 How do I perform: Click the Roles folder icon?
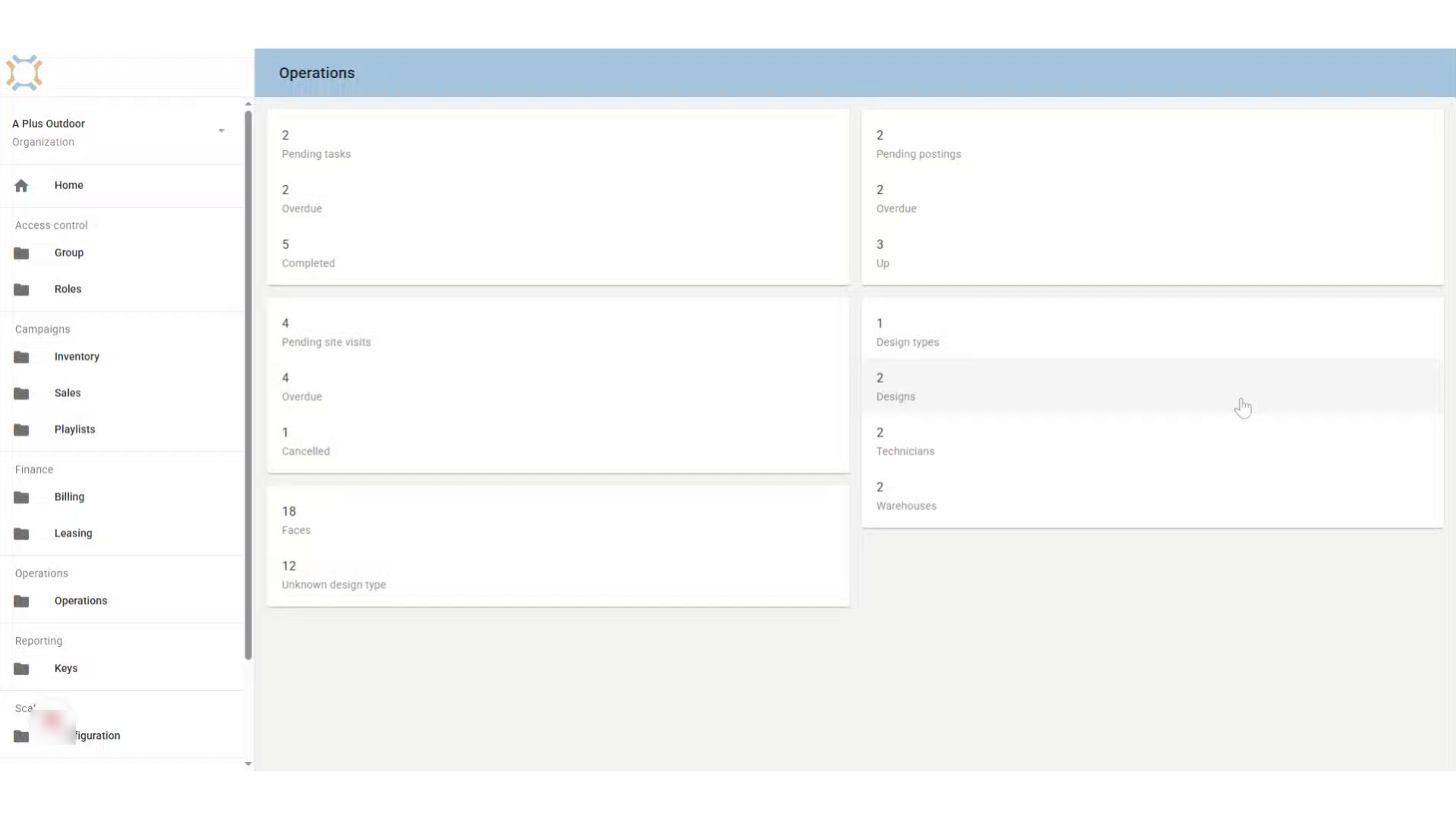click(x=21, y=290)
